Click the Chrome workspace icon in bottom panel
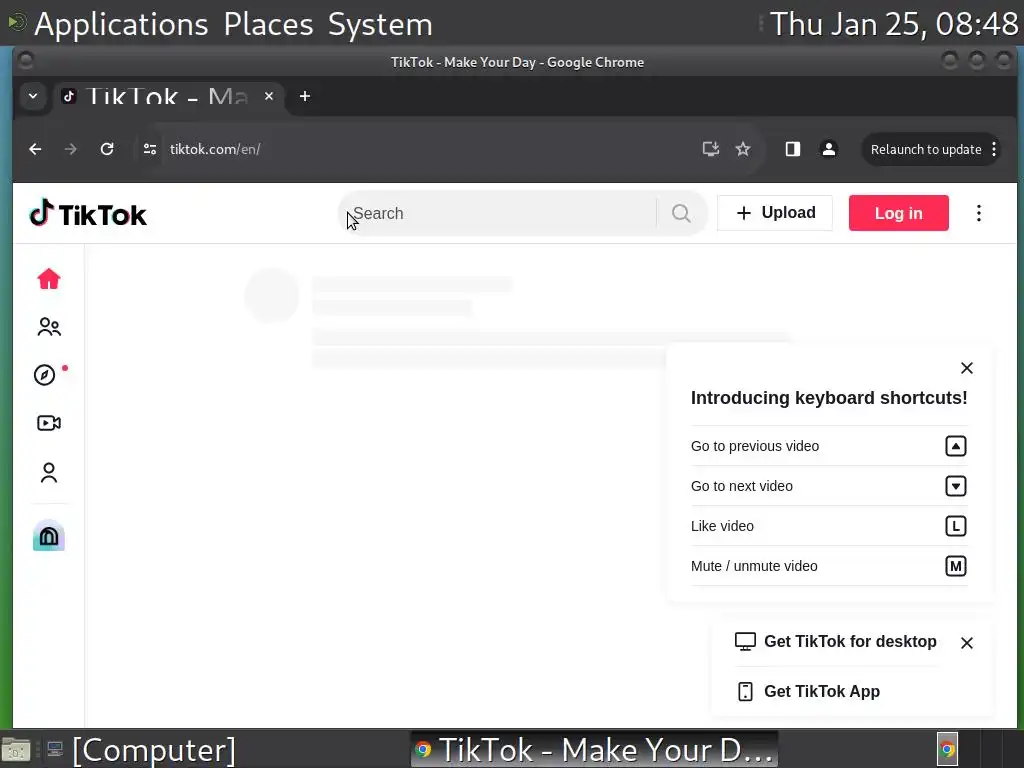The image size is (1024, 768). [x=948, y=750]
